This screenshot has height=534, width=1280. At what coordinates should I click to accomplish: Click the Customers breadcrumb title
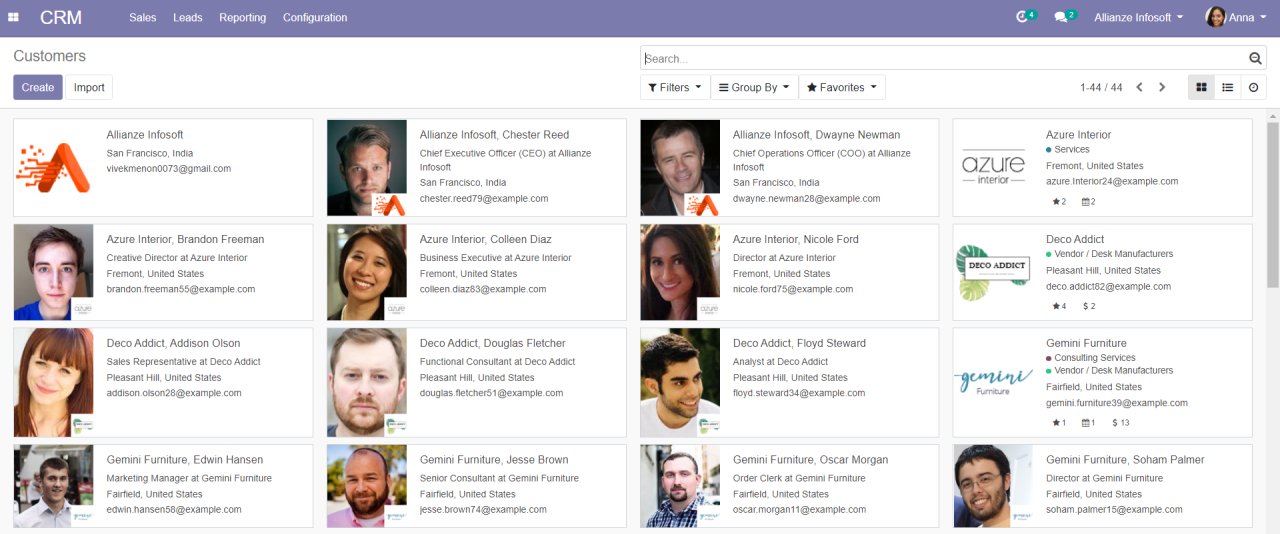(50, 56)
